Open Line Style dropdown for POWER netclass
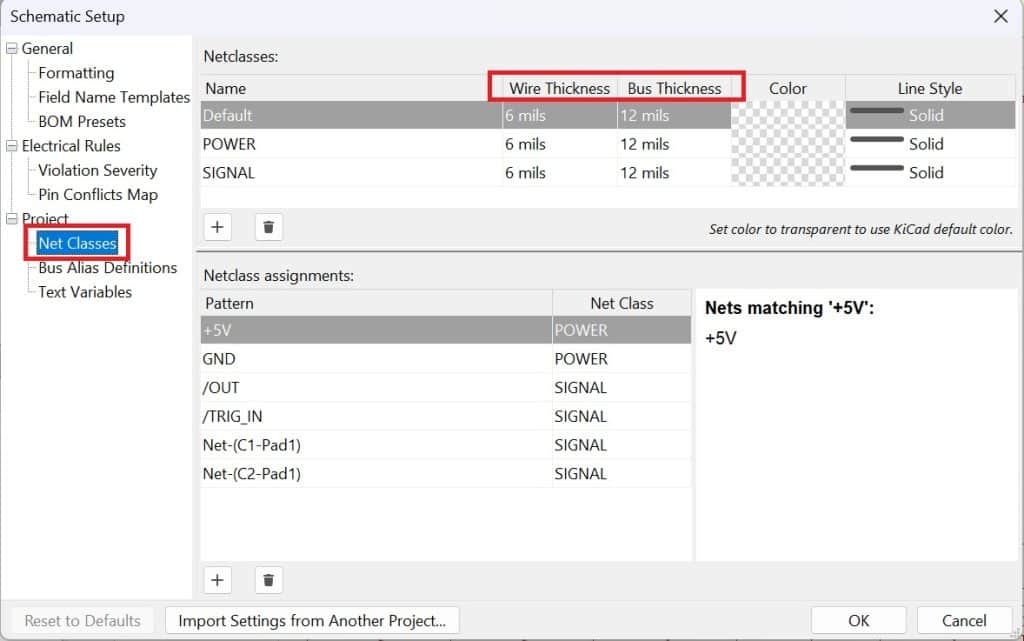 tap(930, 144)
